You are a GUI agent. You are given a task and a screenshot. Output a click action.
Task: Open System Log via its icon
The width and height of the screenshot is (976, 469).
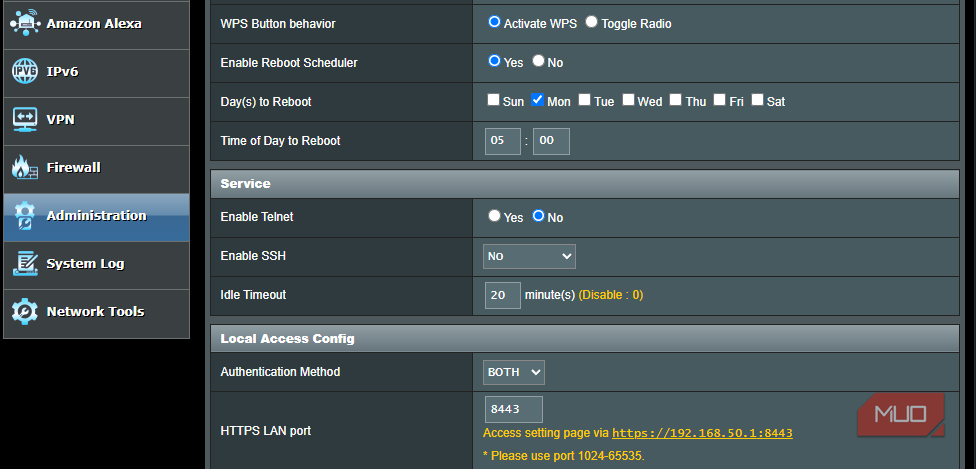(x=25, y=264)
